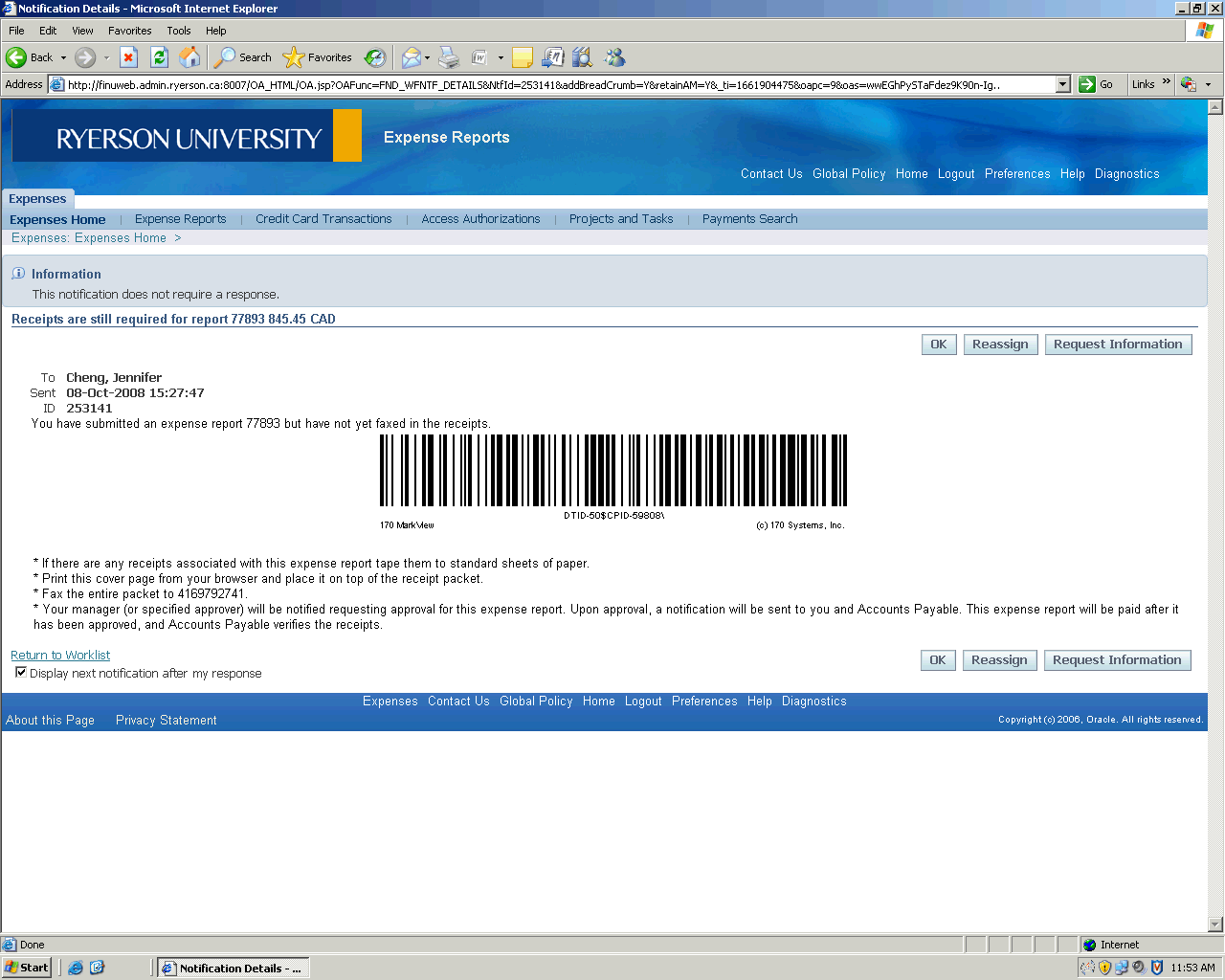Refresh the page with toolbar icon
The width and height of the screenshot is (1225, 980).
point(160,57)
